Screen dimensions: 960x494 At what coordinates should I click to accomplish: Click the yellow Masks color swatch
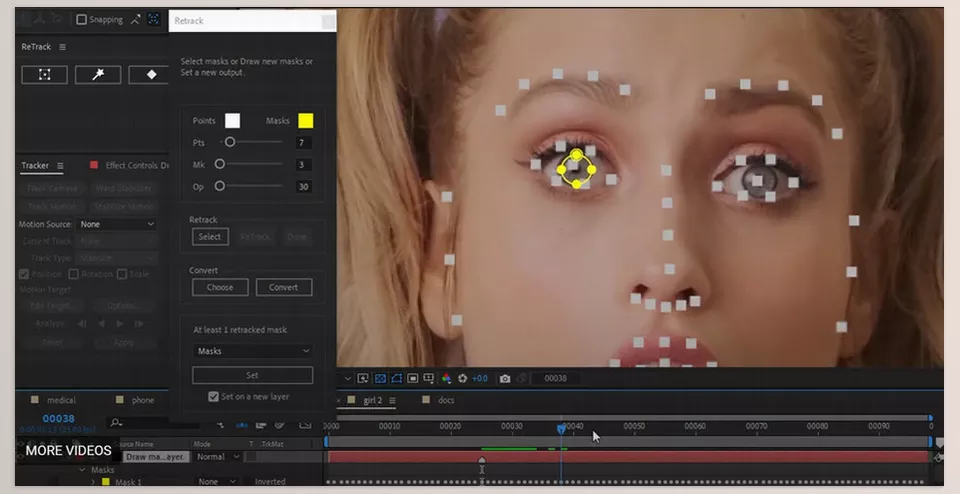(306, 121)
